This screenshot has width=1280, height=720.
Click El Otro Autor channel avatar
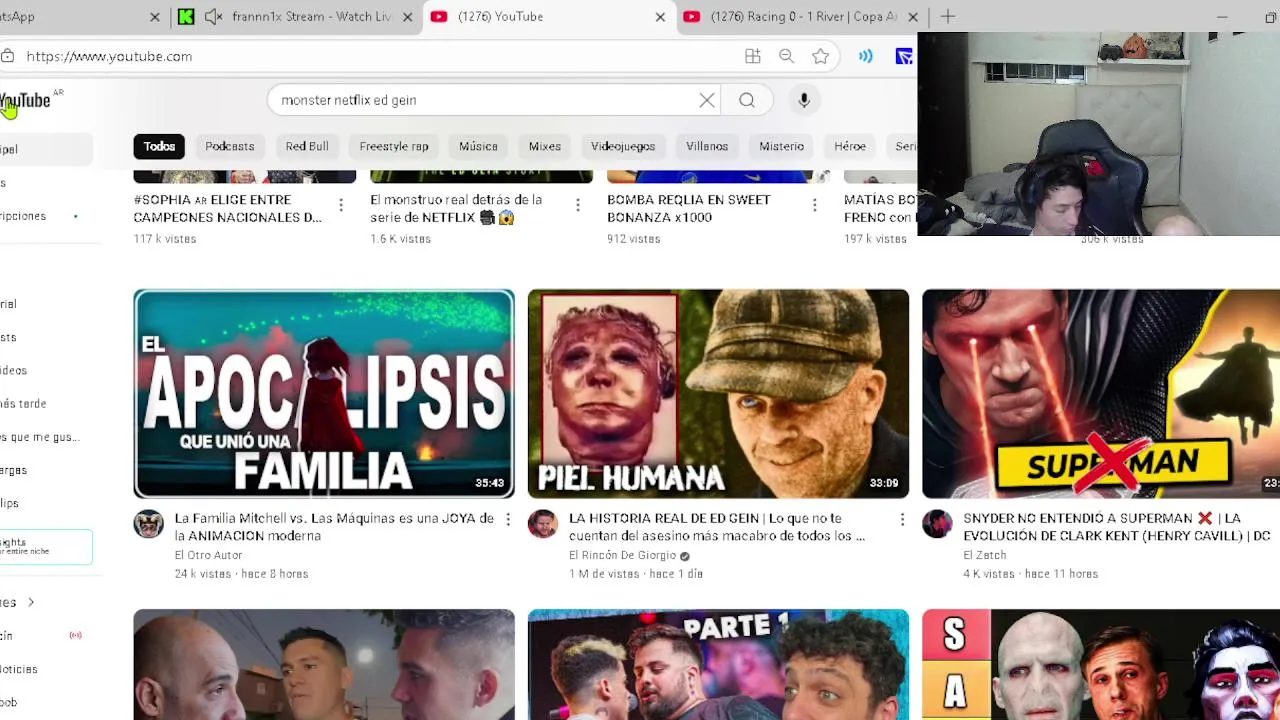click(x=149, y=524)
